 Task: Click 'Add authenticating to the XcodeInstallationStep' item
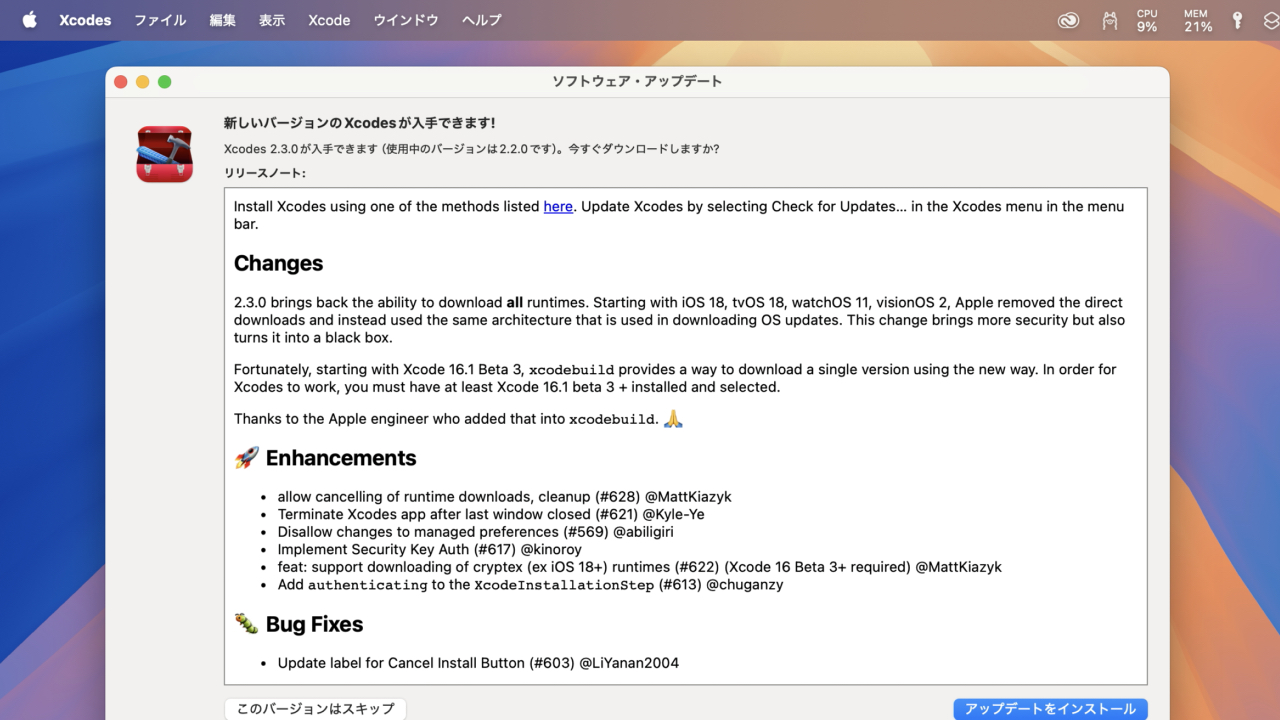tap(531, 584)
